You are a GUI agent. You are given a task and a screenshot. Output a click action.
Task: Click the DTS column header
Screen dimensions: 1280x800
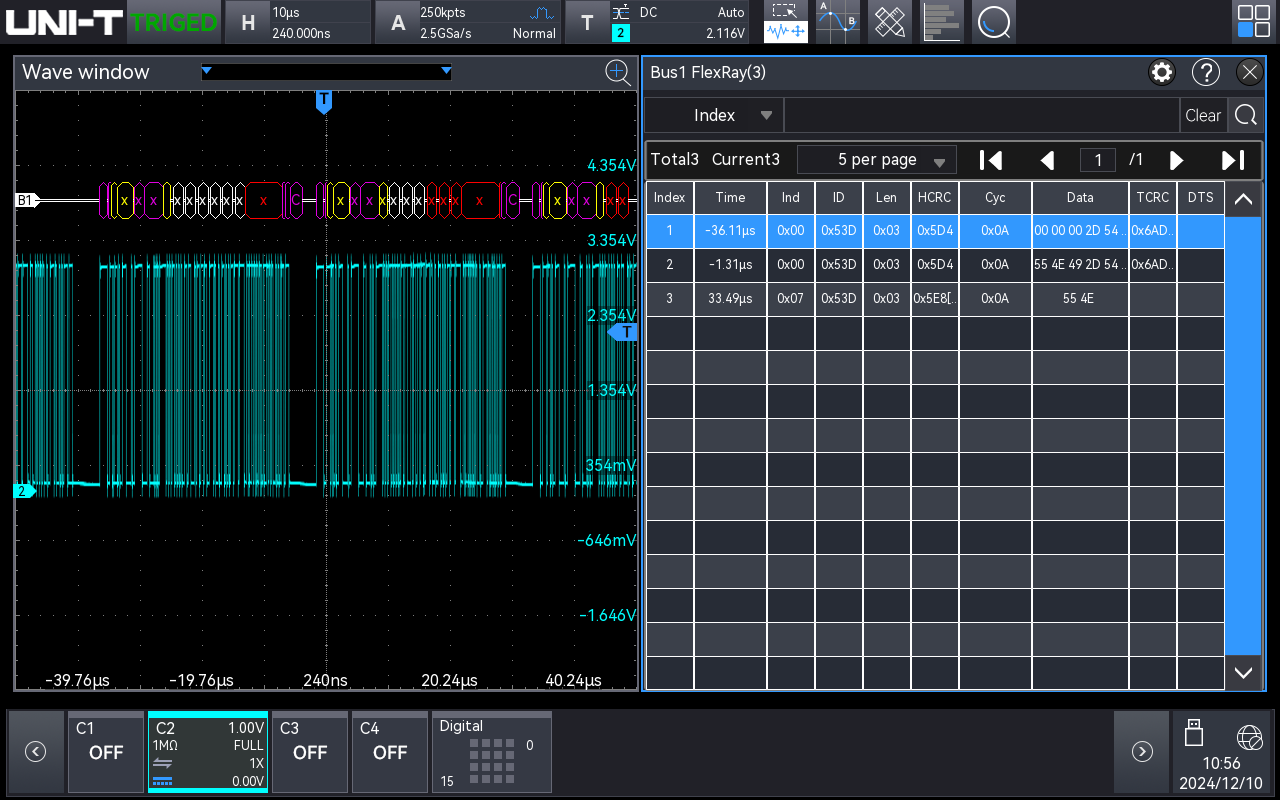click(1201, 197)
